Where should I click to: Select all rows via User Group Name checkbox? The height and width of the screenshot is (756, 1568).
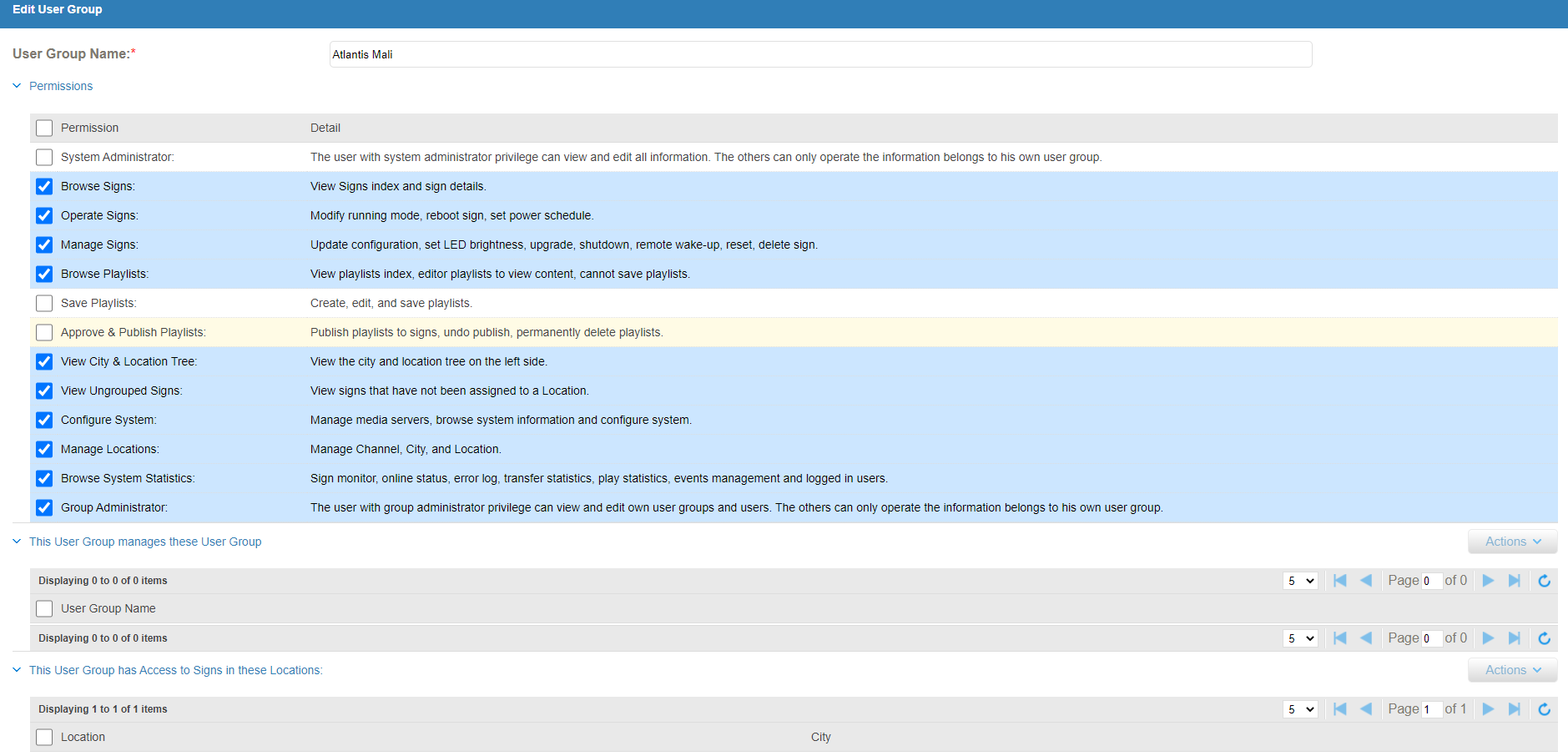point(44,608)
